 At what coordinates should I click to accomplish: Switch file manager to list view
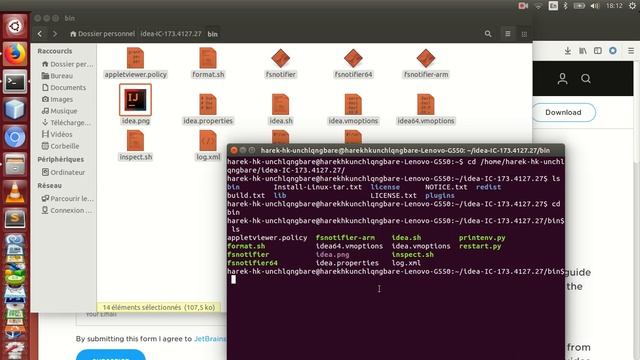coord(508,34)
